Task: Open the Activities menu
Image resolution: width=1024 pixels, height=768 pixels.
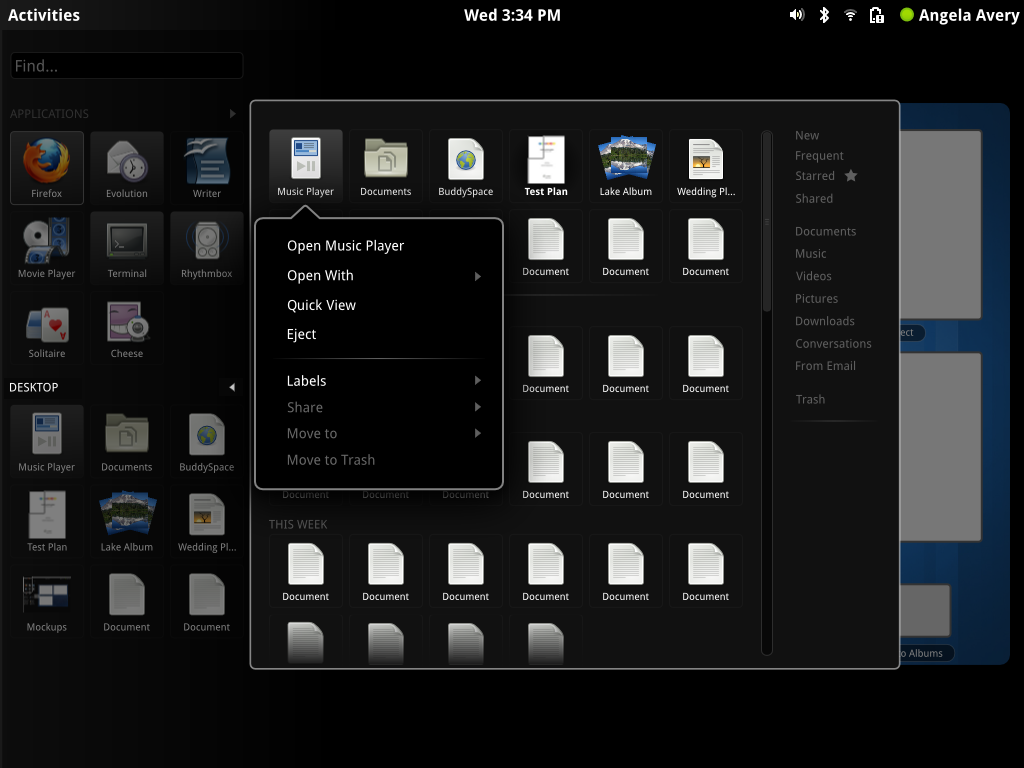Action: click(44, 14)
